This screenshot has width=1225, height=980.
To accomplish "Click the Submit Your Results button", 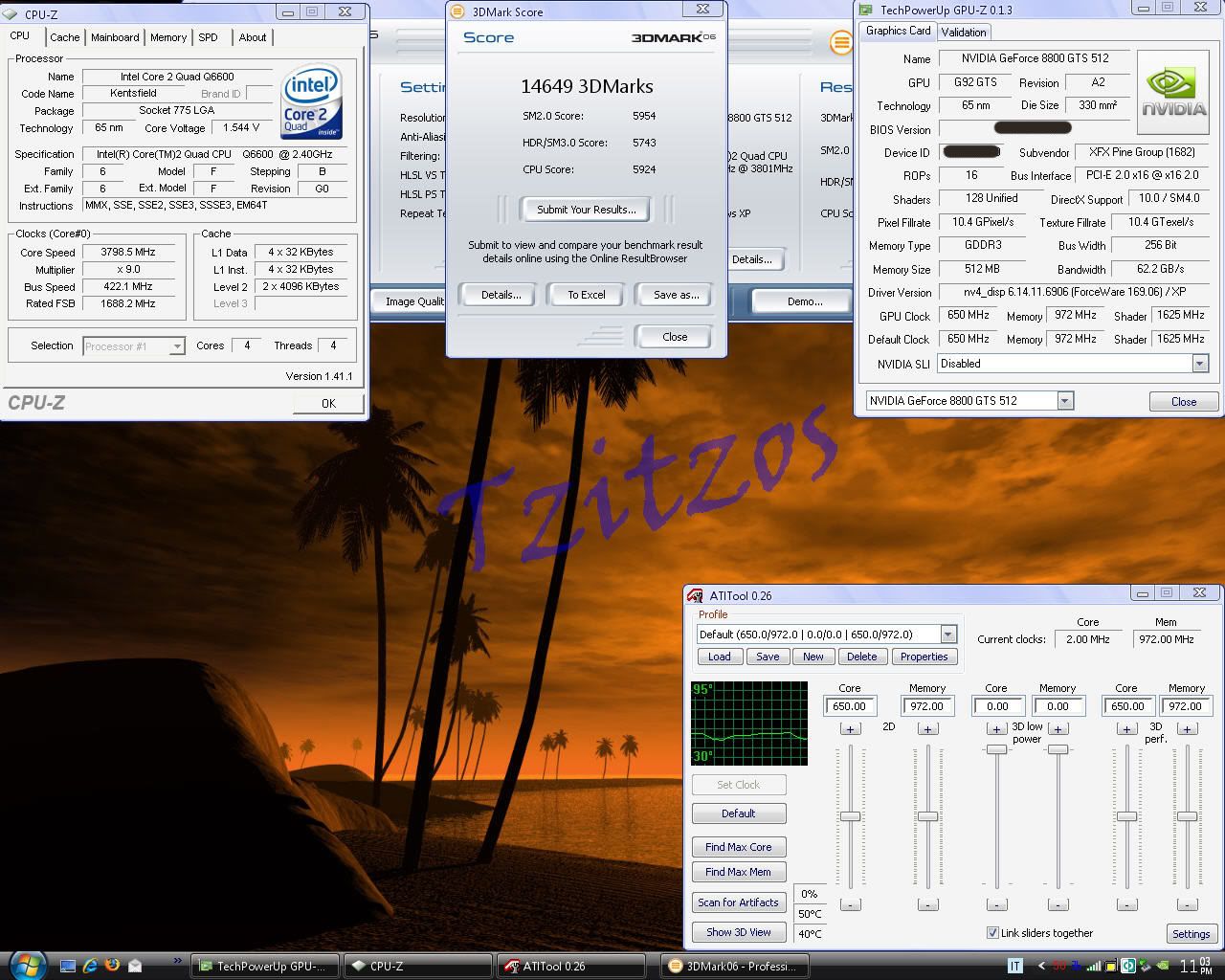I will coord(586,210).
